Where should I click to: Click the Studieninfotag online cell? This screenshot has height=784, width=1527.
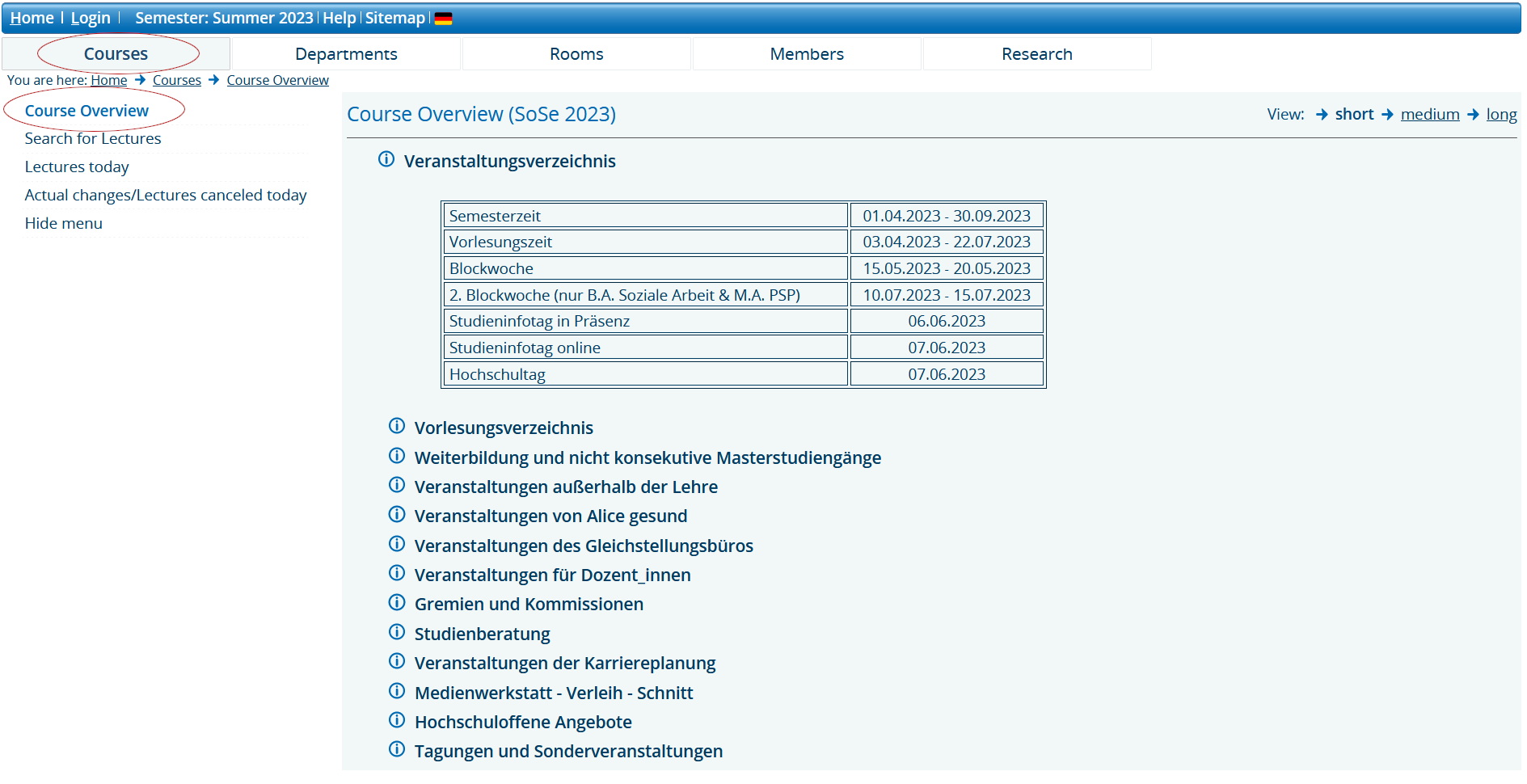[645, 348]
